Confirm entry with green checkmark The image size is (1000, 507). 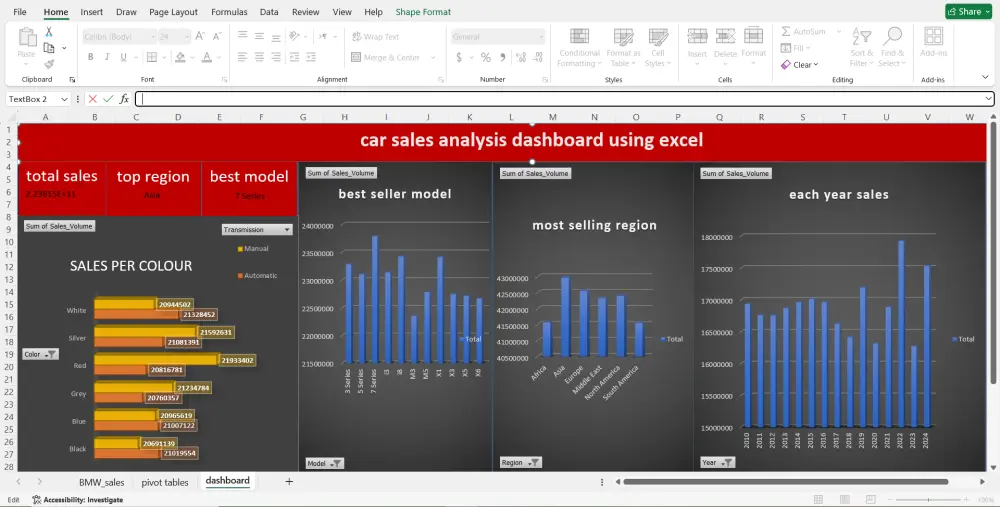click(108, 99)
